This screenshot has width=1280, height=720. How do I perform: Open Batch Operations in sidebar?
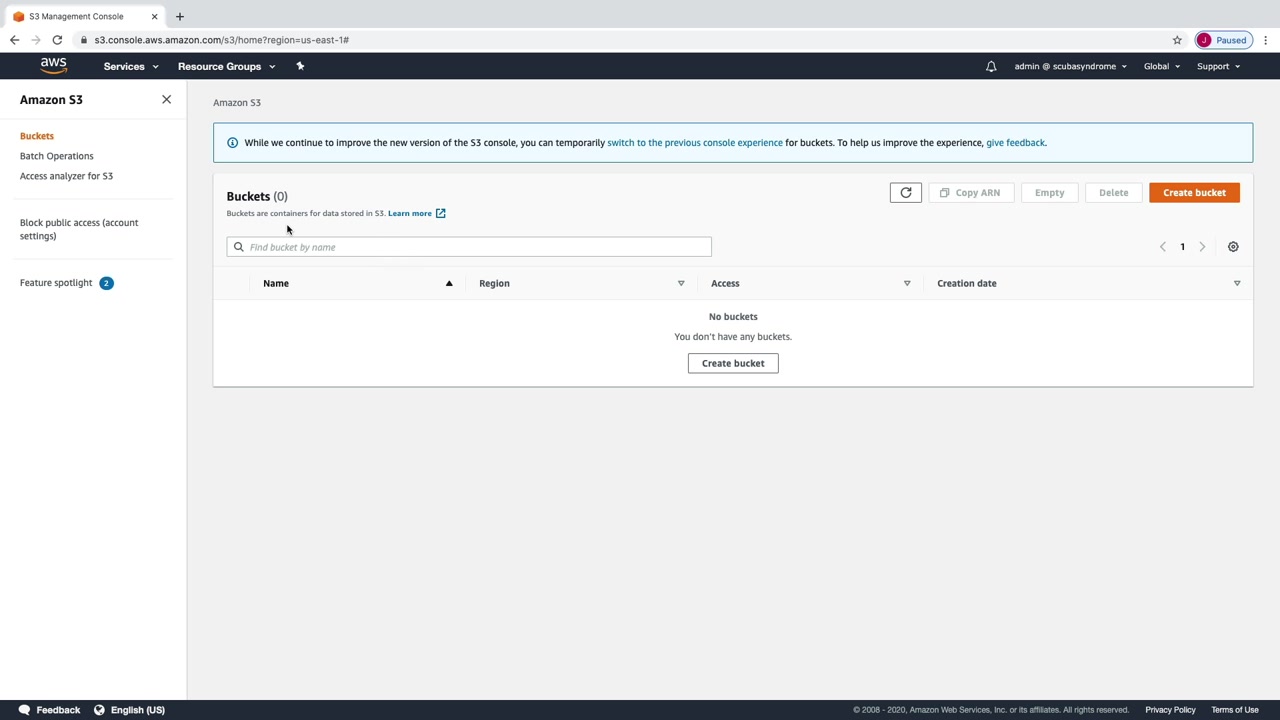point(57,156)
